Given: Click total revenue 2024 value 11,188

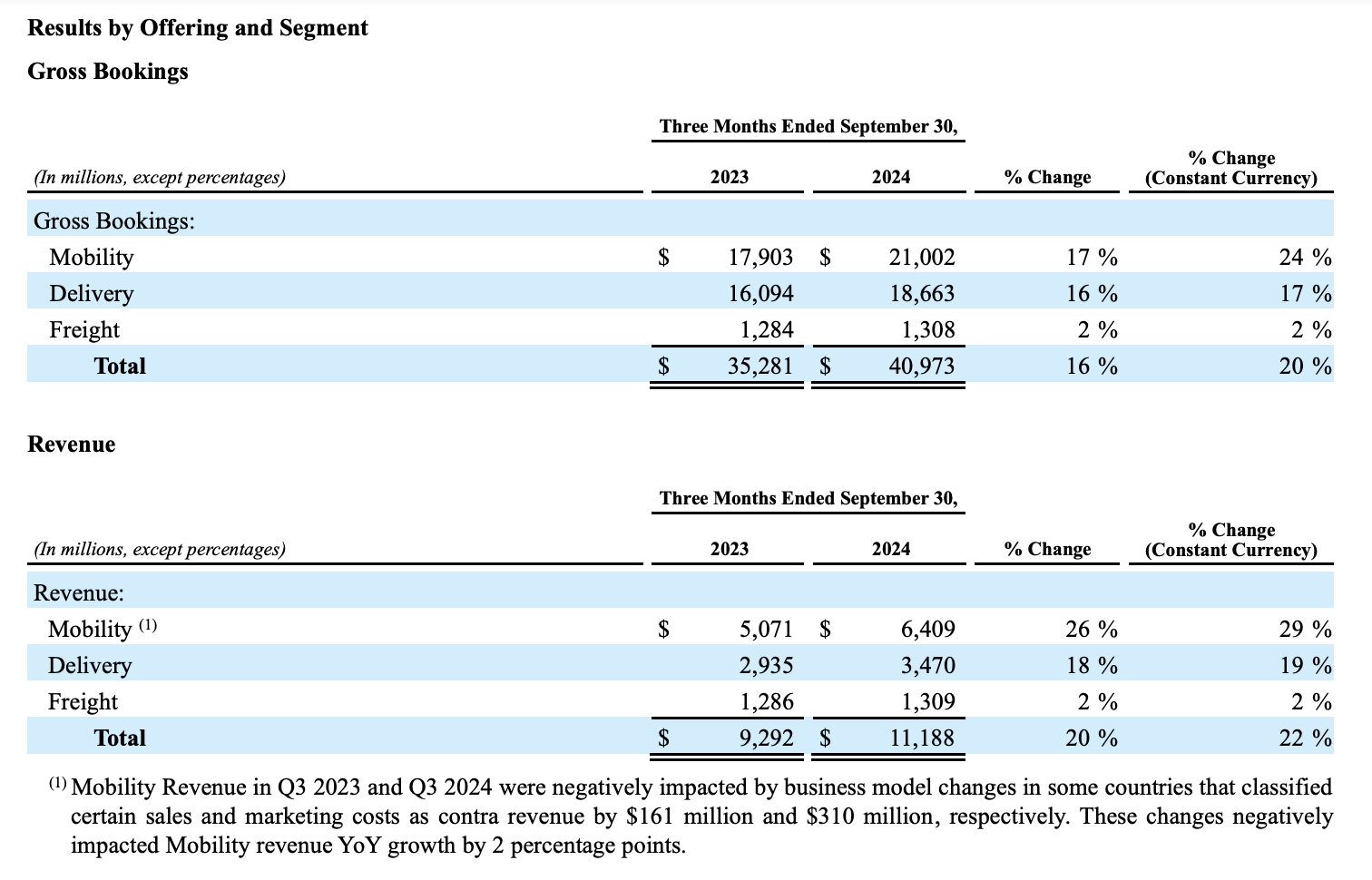Looking at the screenshot, I should click(921, 738).
